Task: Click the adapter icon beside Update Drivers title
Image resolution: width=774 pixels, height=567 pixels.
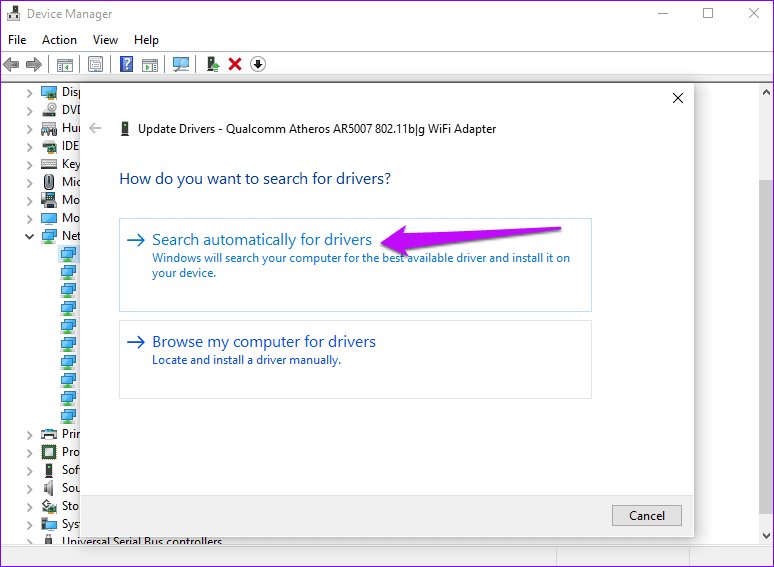Action: coord(125,129)
